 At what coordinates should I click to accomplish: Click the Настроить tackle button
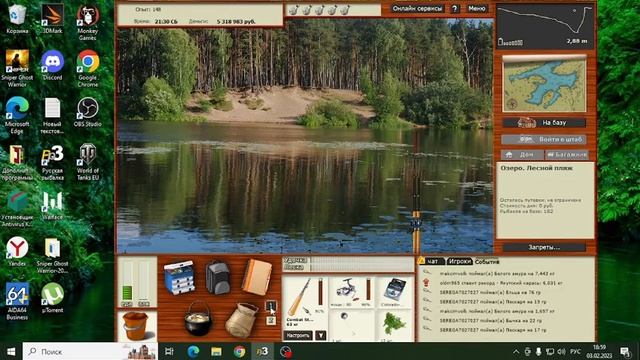coord(298,336)
